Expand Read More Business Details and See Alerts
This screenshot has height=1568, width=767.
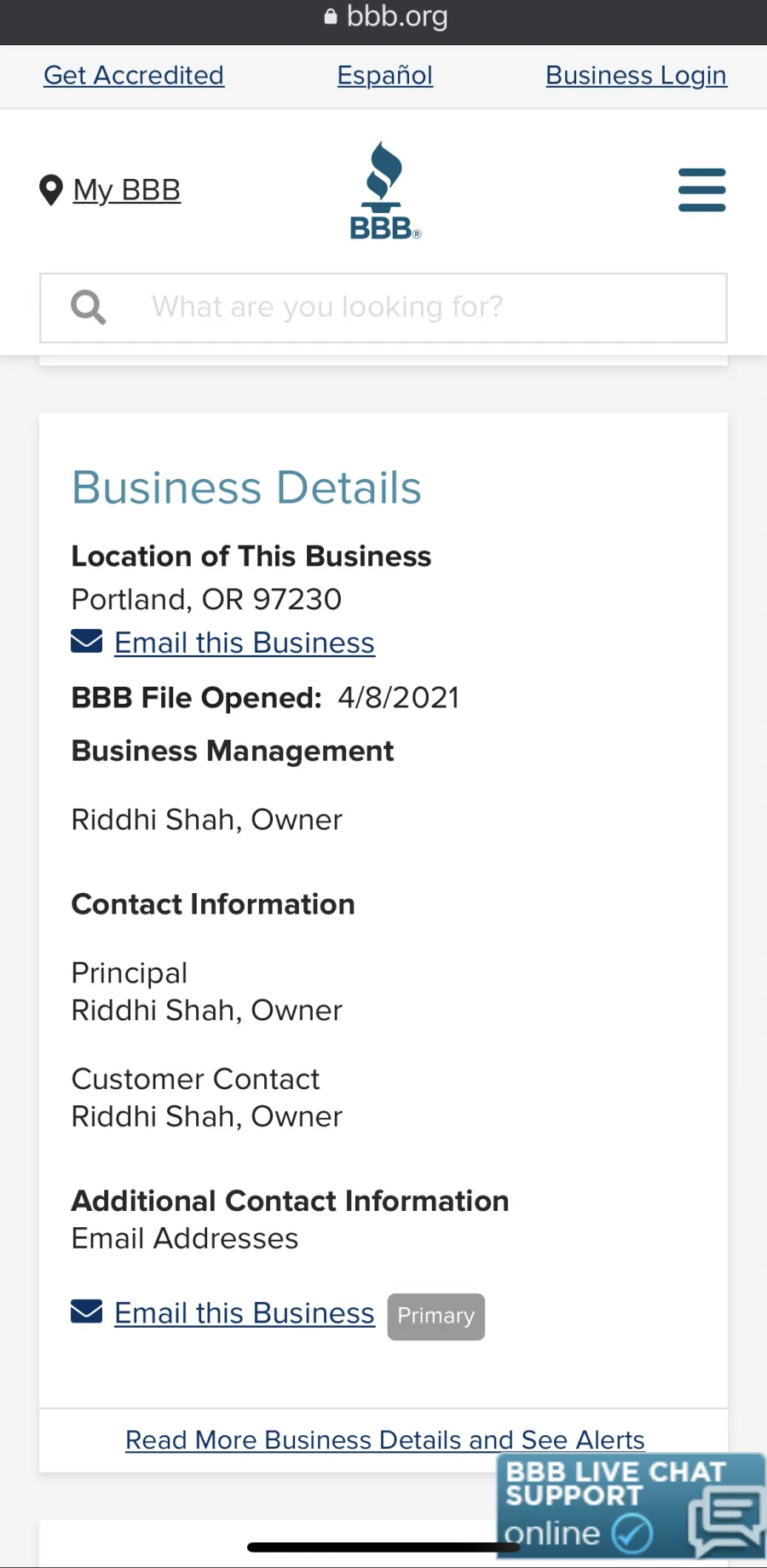(x=385, y=1439)
